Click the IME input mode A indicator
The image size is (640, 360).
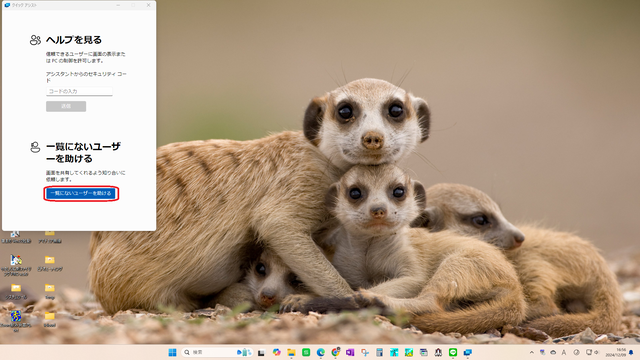click(564, 352)
